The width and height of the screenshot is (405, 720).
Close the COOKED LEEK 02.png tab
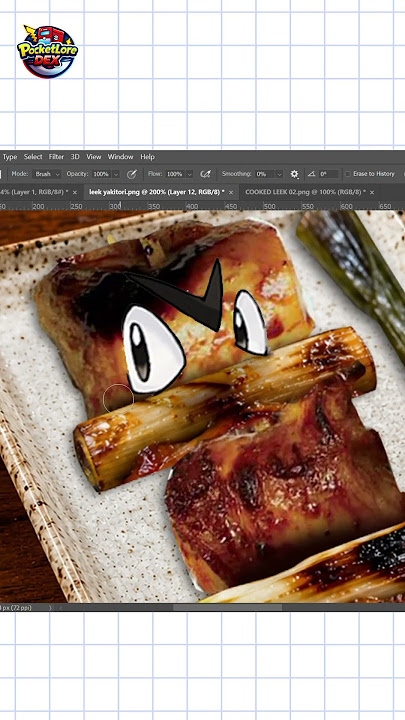372,192
